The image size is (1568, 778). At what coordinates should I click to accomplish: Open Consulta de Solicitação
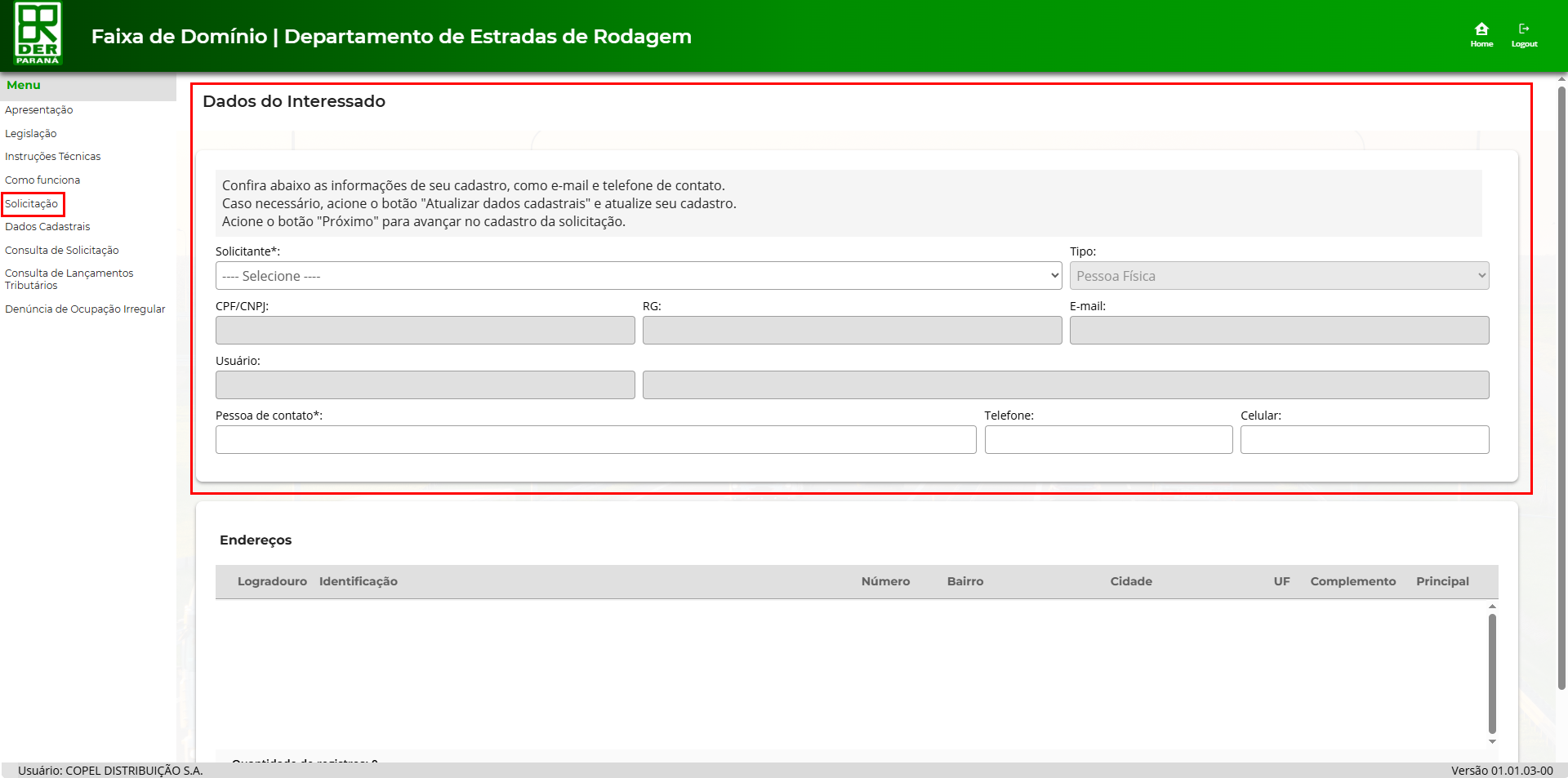(x=62, y=251)
